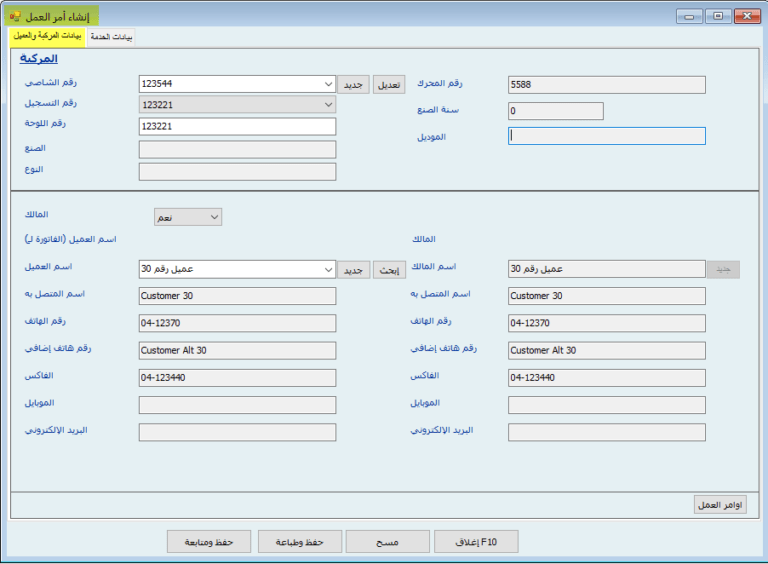Expand the اسم العميل combo box
Viewport: 768px width, 564px height.
pos(328,270)
